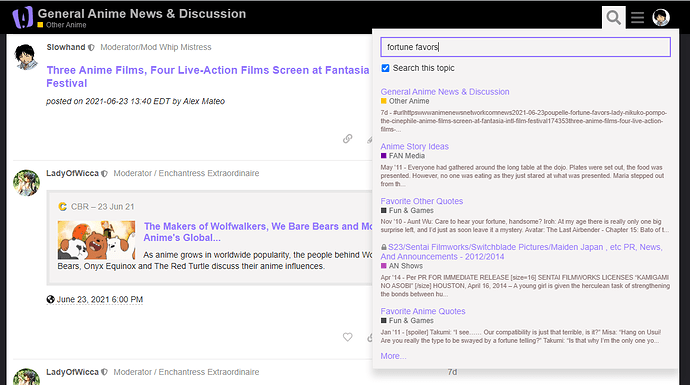Viewport: 690px width, 385px height.
Task: Click the 7d search result snippet text
Action: pyautogui.click(x=524, y=121)
